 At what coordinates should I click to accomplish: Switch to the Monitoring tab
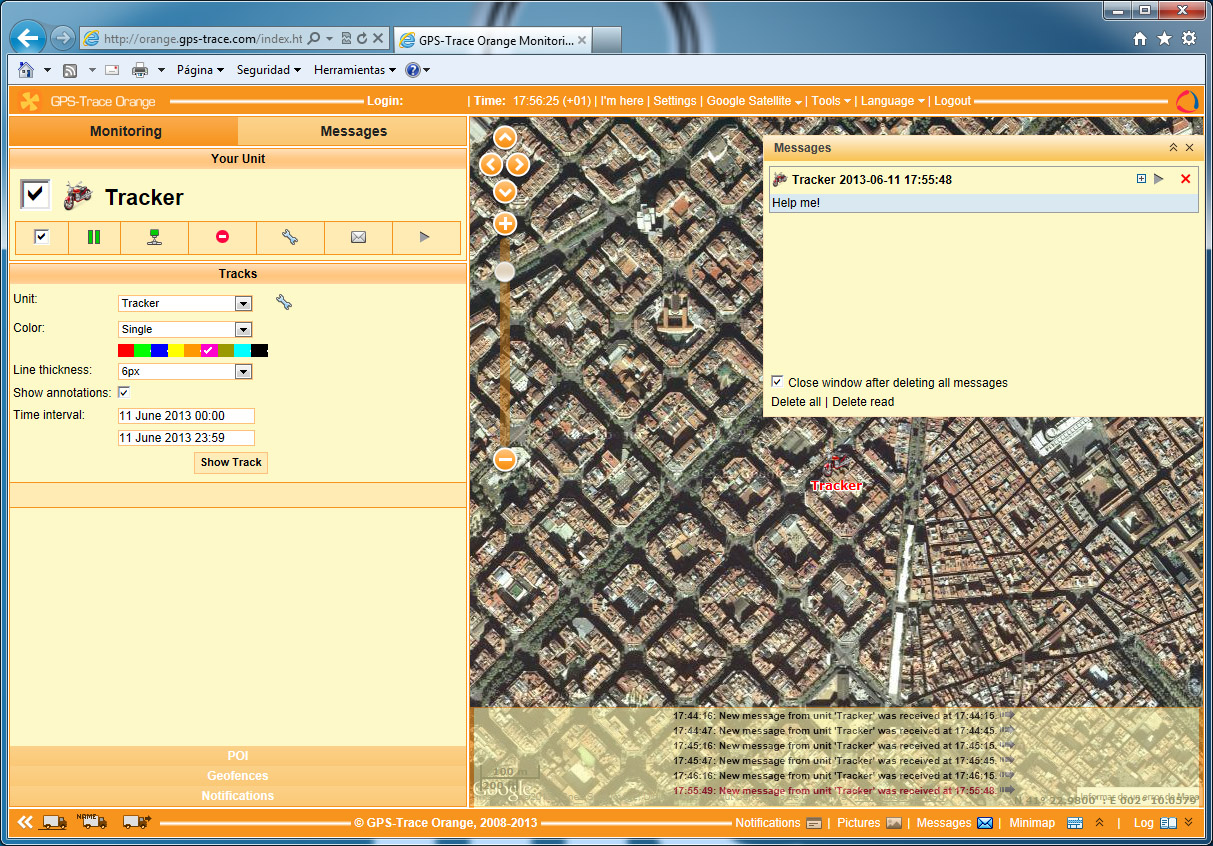coord(125,131)
